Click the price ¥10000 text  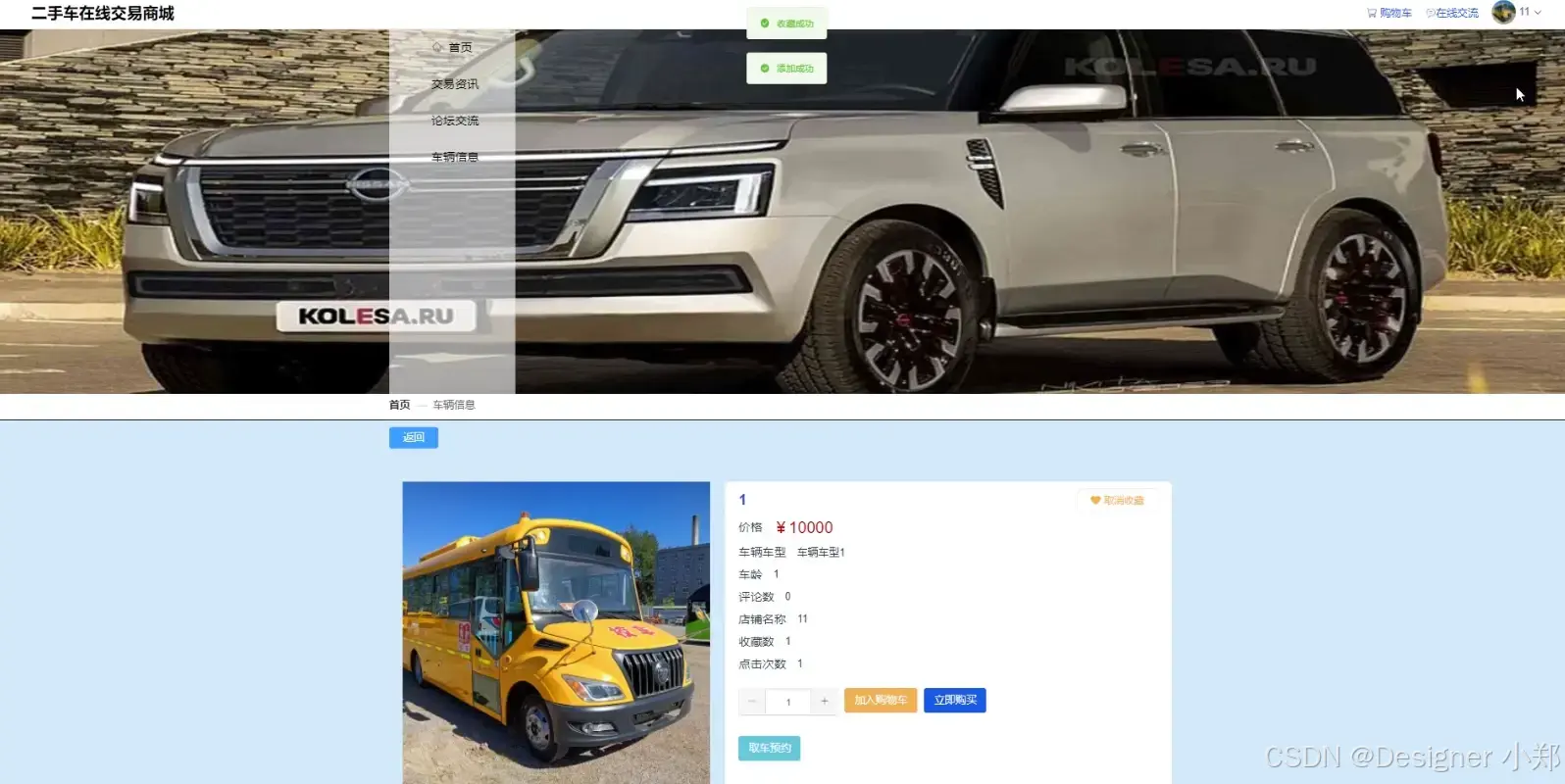[x=804, y=528]
